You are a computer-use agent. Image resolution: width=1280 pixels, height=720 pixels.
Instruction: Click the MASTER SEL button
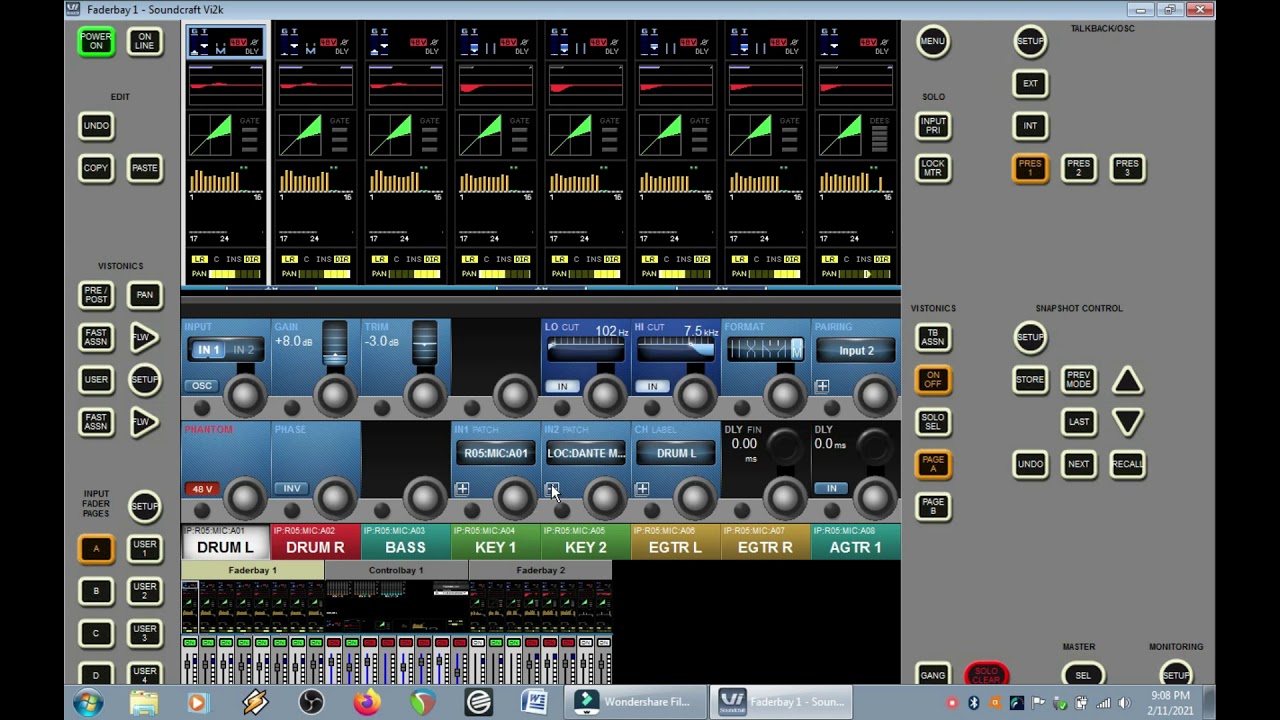click(1083, 675)
